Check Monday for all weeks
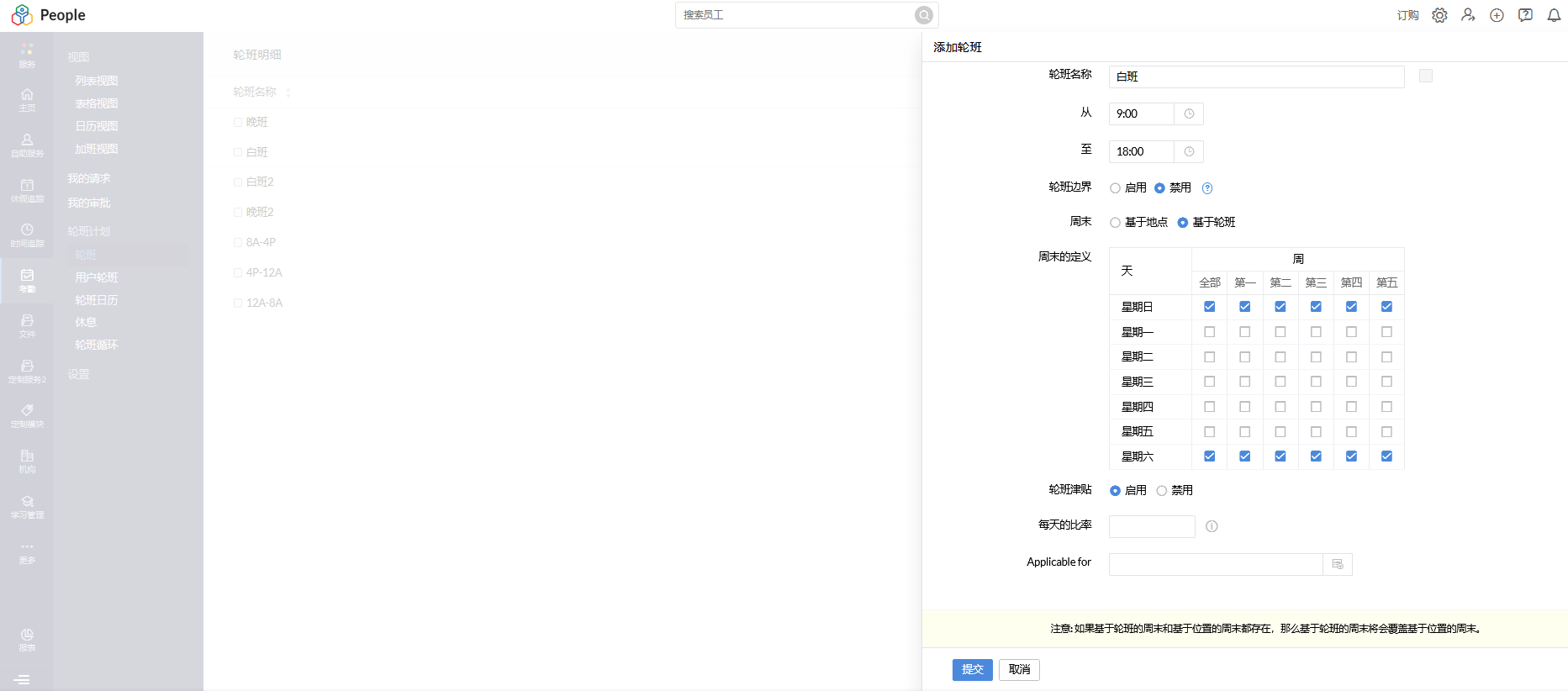 click(x=1209, y=332)
